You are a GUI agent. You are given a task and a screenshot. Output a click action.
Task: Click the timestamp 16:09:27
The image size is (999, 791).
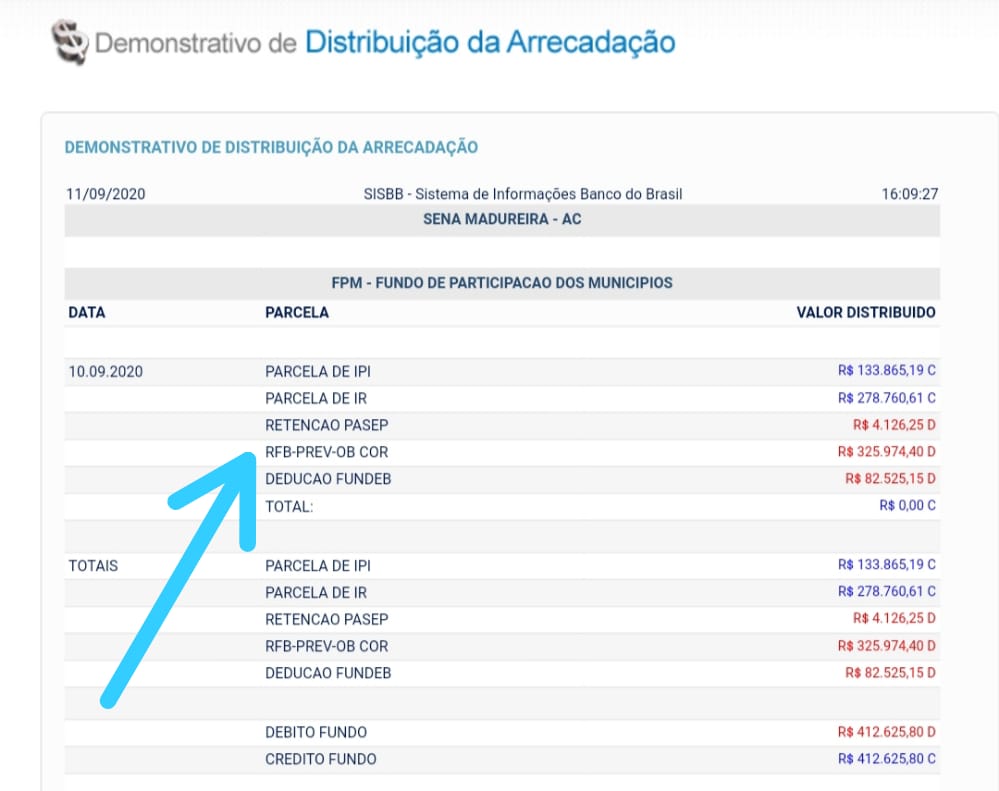(x=909, y=194)
